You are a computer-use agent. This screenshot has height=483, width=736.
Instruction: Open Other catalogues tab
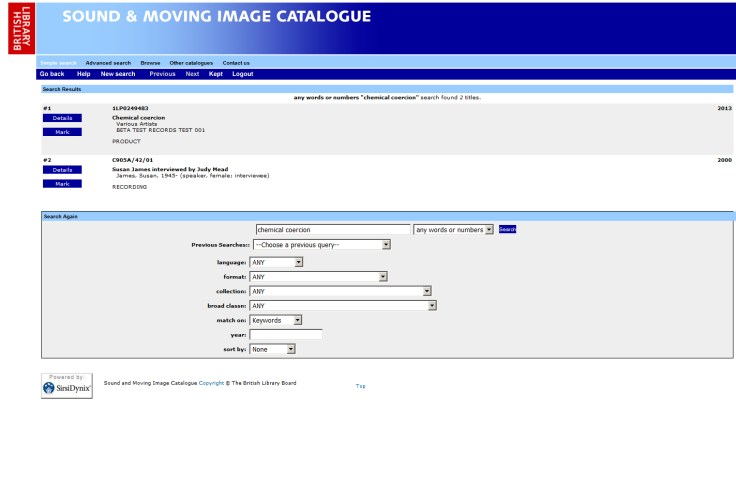[x=191, y=63]
